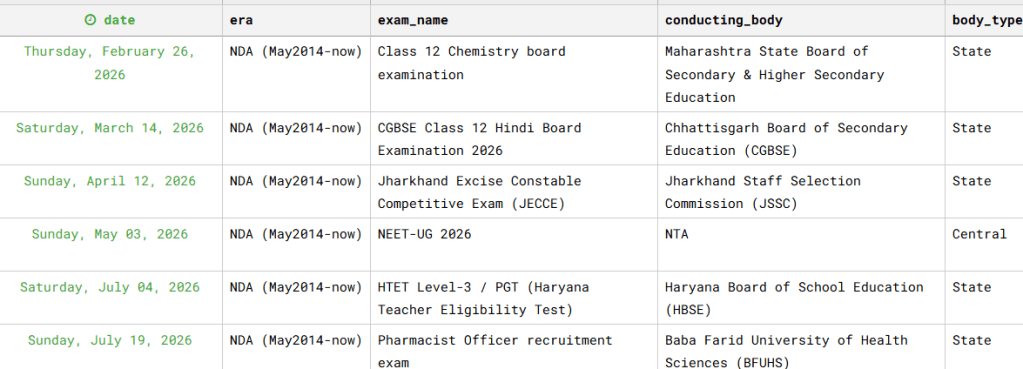The width and height of the screenshot is (1023, 369).
Task: Open the Saturday, July 04, 2026 date
Action: (110, 287)
